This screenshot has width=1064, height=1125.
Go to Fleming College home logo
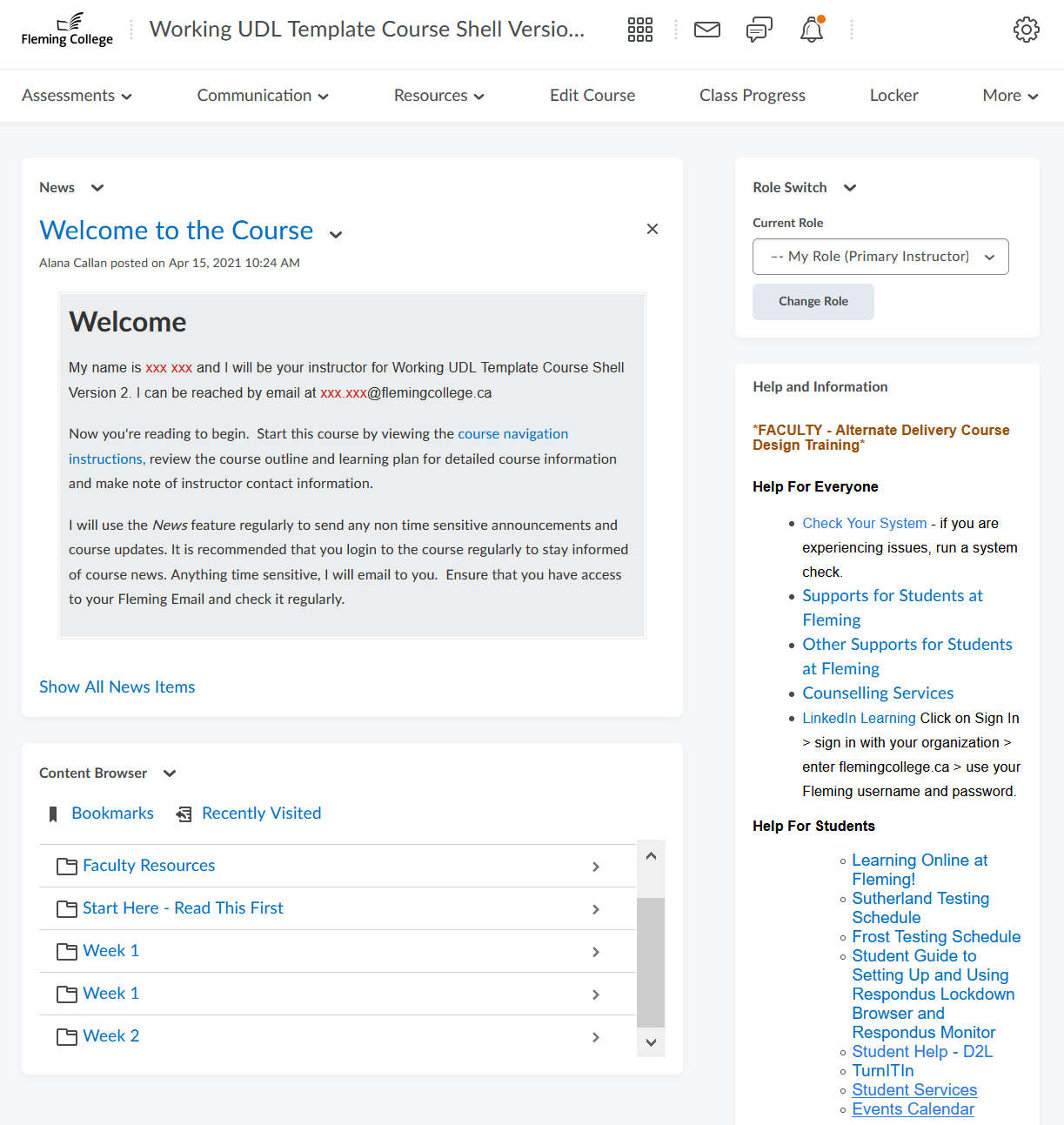coord(67,30)
